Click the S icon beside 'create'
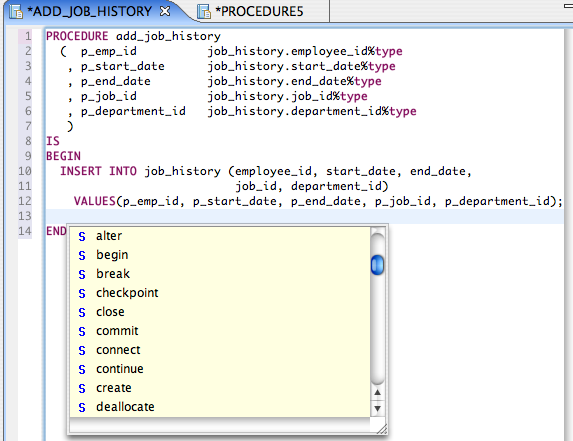 point(82,389)
